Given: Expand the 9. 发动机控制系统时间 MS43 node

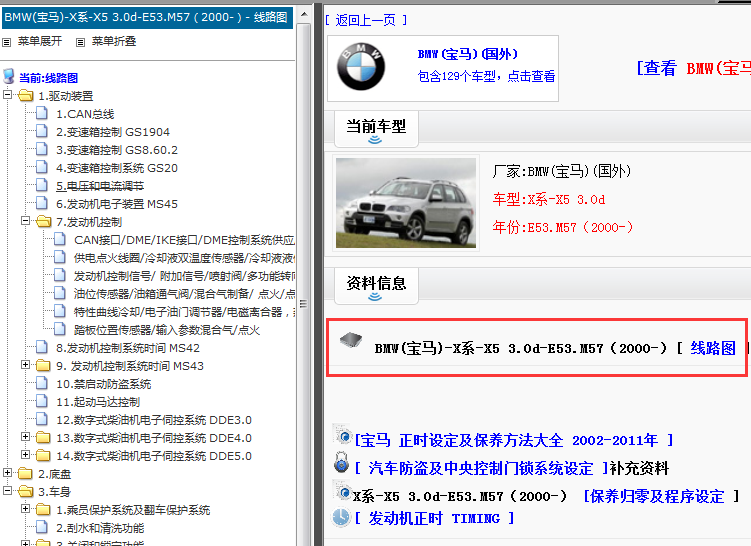Looking at the screenshot, I should [x=25, y=365].
